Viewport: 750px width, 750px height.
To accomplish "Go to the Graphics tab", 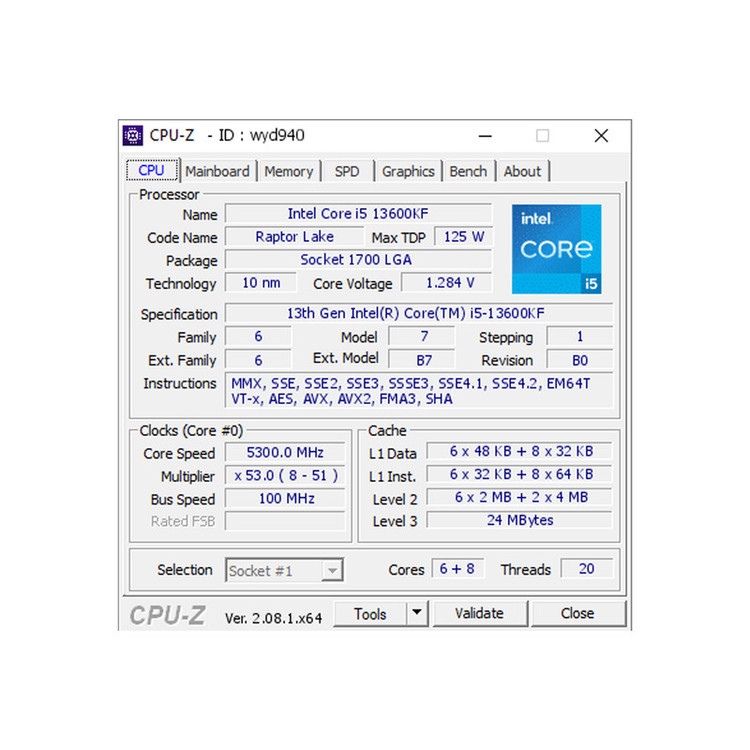I will 408,171.
